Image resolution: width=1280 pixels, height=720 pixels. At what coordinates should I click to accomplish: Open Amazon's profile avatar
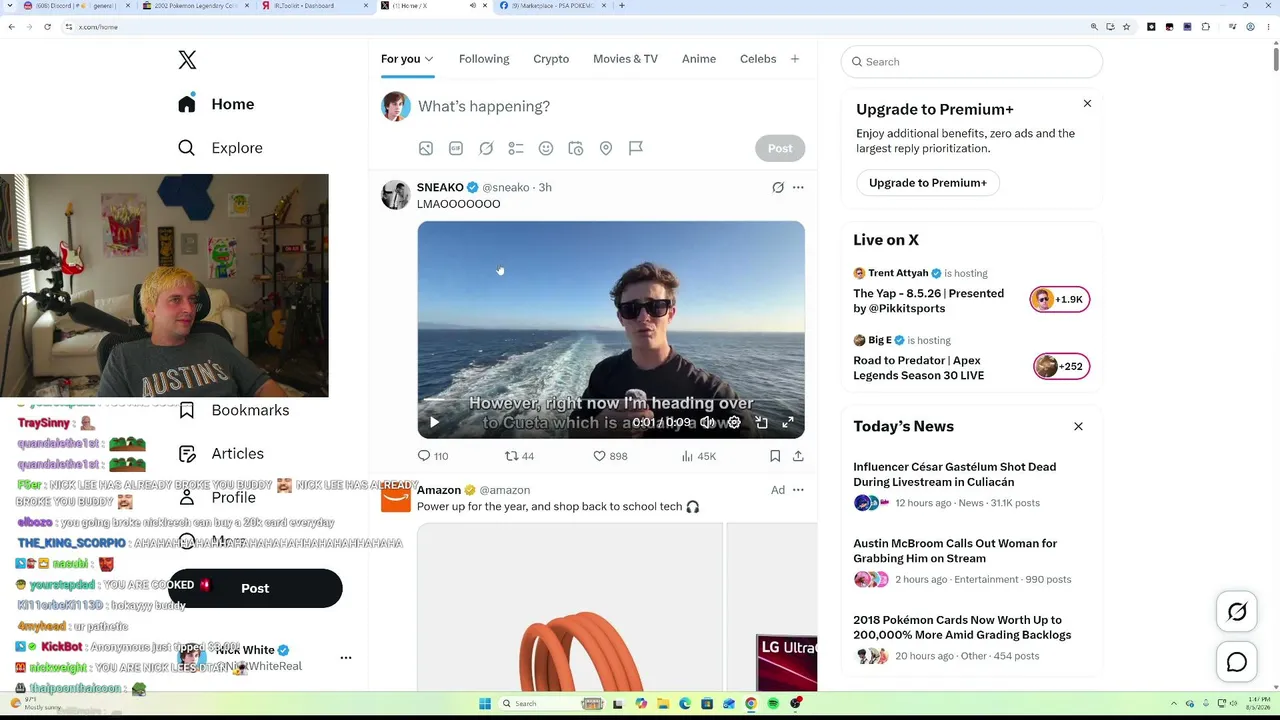click(x=396, y=498)
